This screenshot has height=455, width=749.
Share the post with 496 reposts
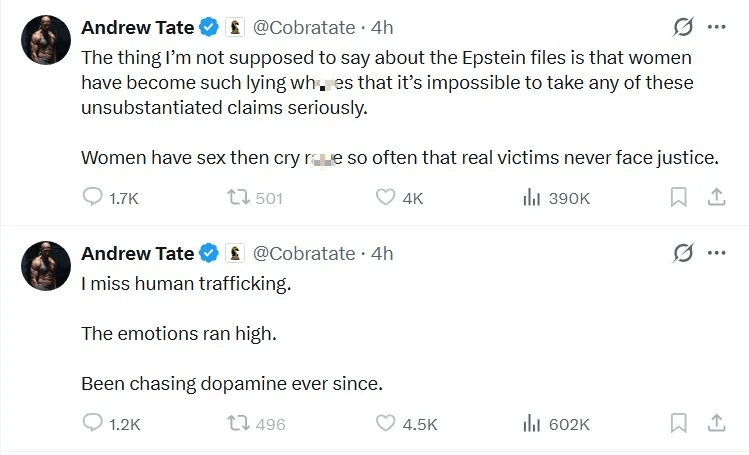point(716,424)
